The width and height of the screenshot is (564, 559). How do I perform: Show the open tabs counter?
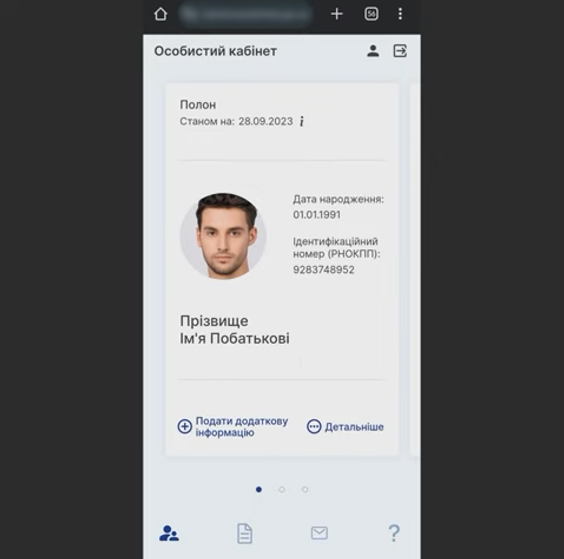(371, 14)
